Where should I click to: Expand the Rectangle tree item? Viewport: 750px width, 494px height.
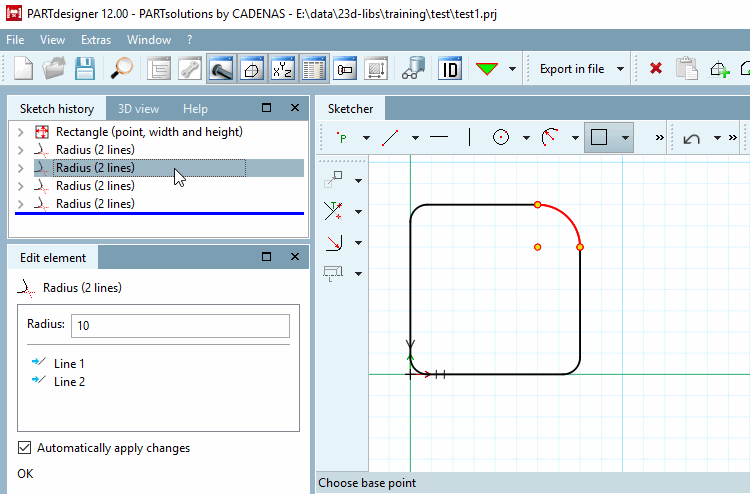tap(20, 132)
